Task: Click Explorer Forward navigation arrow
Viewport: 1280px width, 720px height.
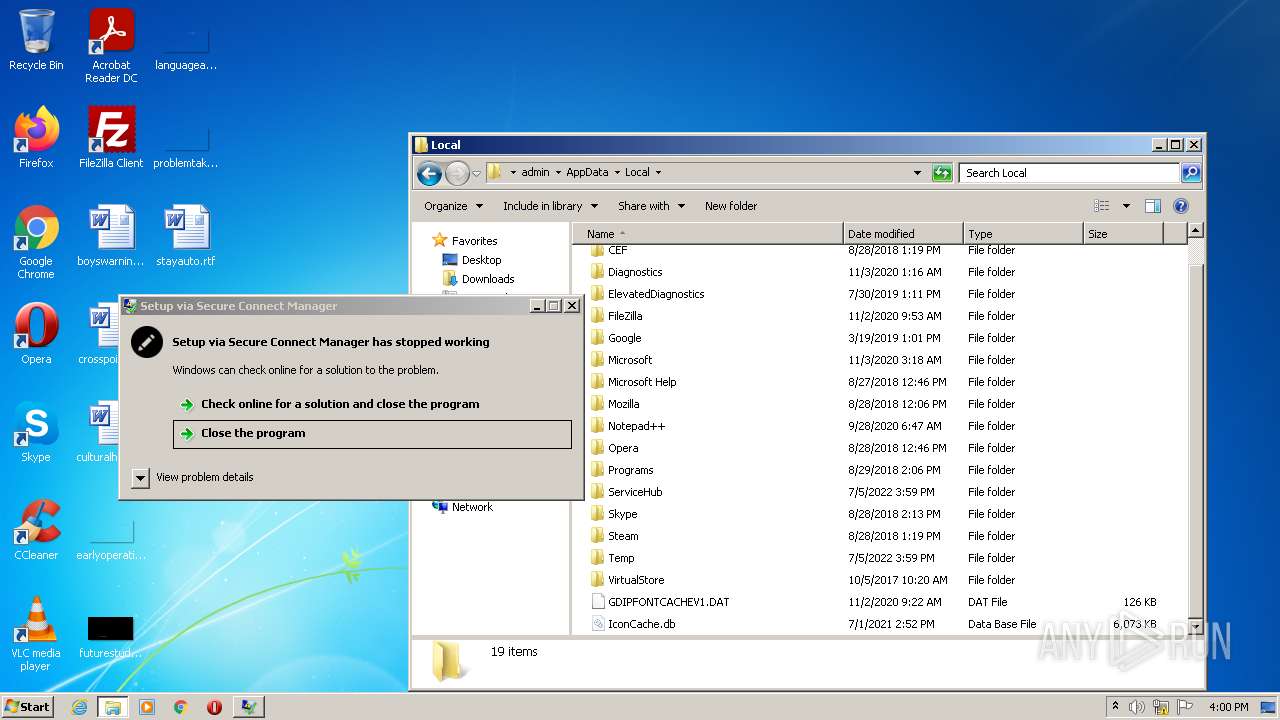Action: (457, 173)
